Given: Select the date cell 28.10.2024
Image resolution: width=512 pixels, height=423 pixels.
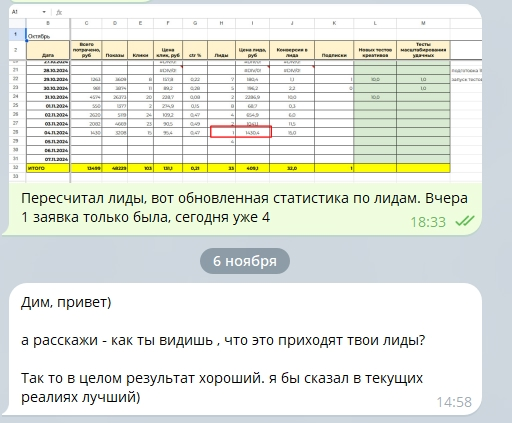Looking at the screenshot, I should coord(48,70).
